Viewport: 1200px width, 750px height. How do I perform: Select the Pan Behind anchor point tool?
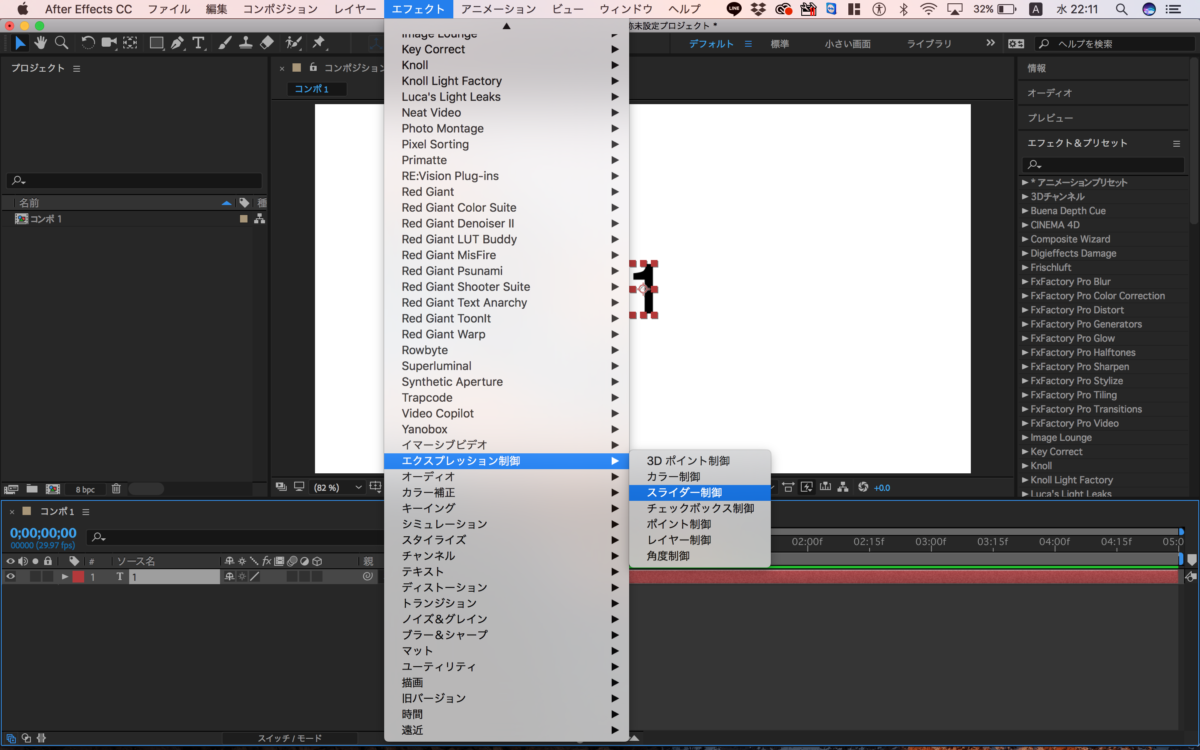[x=130, y=43]
